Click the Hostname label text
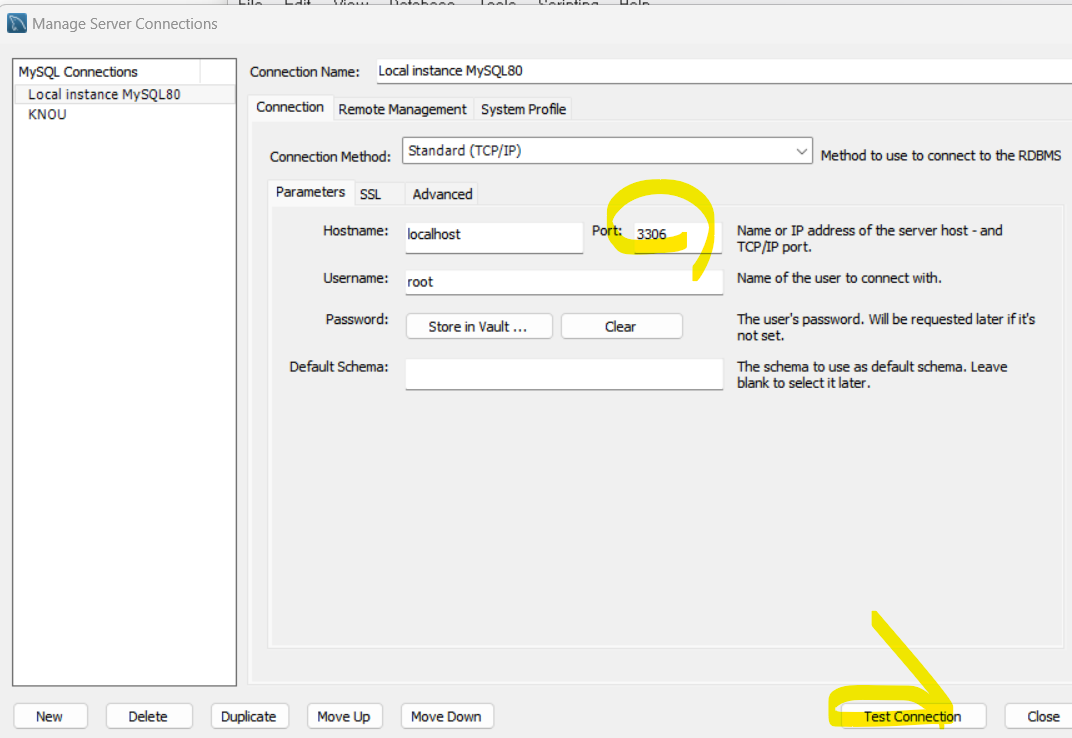This screenshot has width=1072, height=738. [x=356, y=231]
